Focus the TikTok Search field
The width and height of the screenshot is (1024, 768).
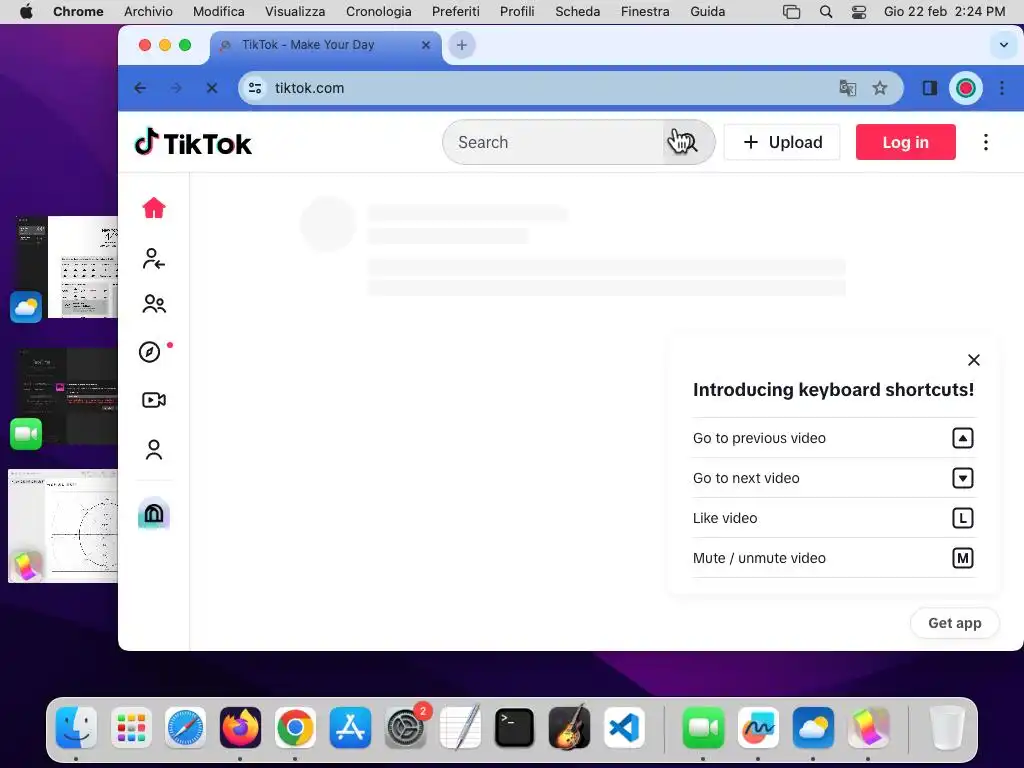pyautogui.click(x=554, y=142)
